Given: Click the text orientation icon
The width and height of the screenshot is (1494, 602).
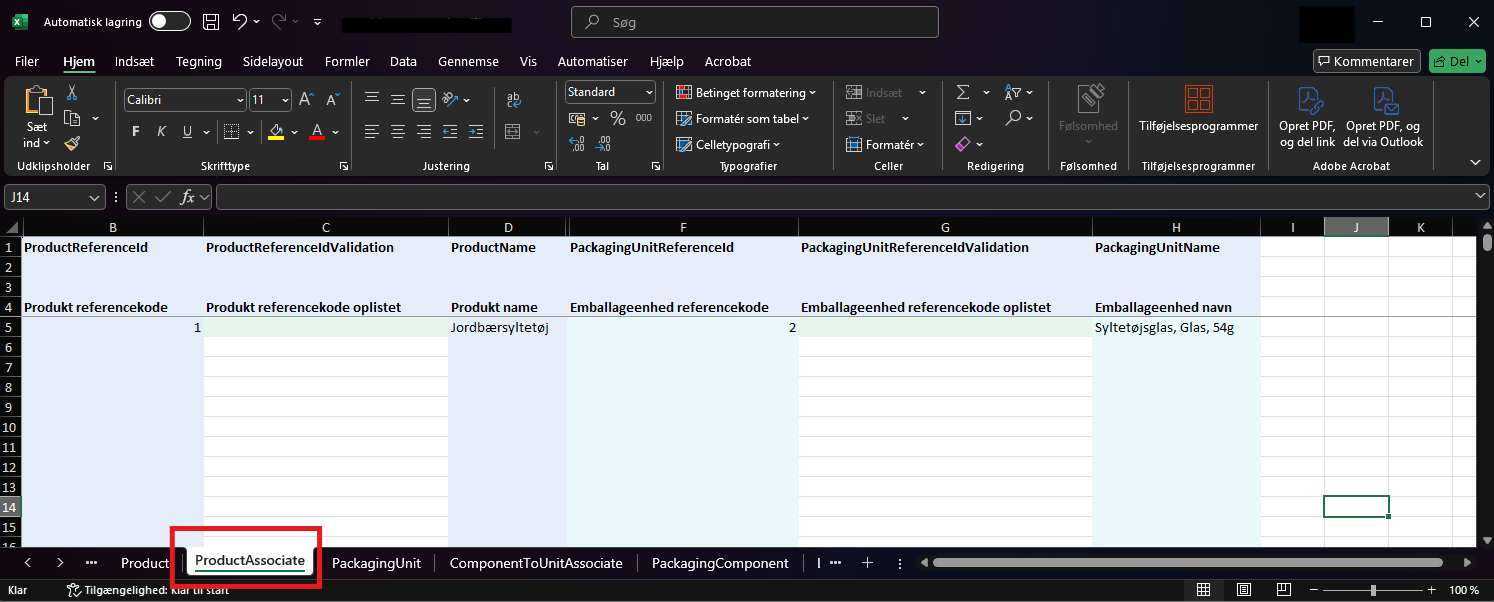Looking at the screenshot, I should 450,98.
